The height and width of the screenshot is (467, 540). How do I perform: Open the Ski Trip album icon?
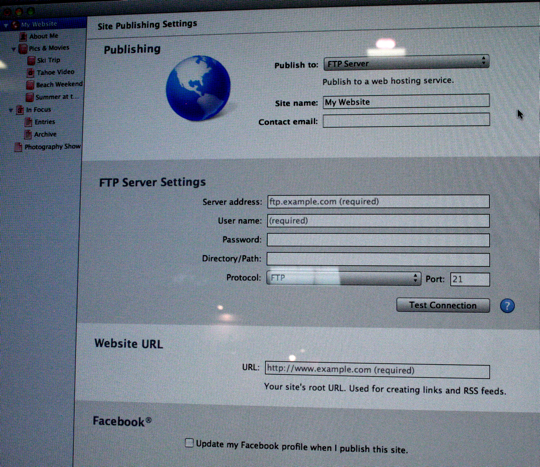click(x=31, y=61)
